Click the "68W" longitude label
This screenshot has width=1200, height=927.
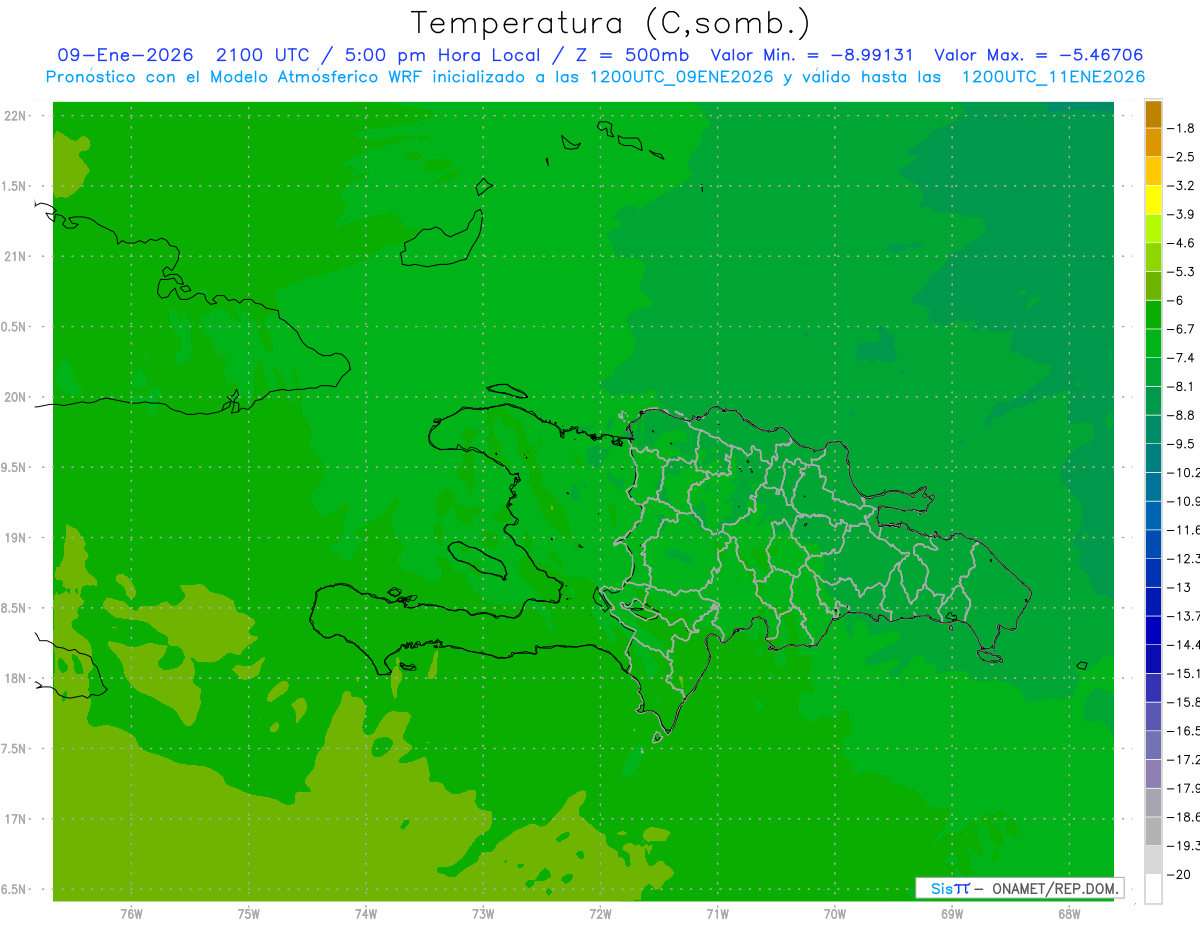[x=1069, y=914]
